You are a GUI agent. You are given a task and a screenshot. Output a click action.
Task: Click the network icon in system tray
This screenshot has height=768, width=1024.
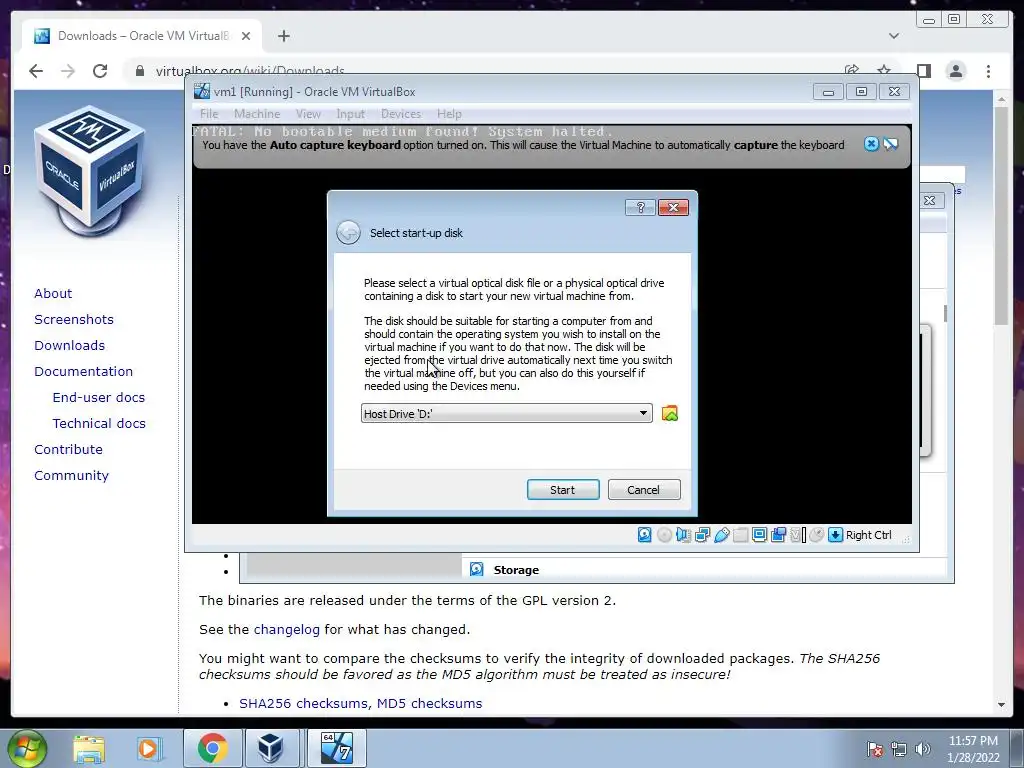[x=899, y=749]
